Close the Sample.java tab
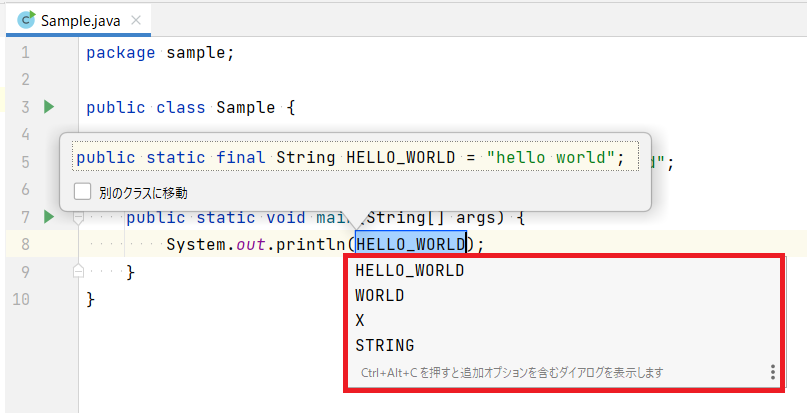The width and height of the screenshot is (807, 413). click(x=136, y=21)
